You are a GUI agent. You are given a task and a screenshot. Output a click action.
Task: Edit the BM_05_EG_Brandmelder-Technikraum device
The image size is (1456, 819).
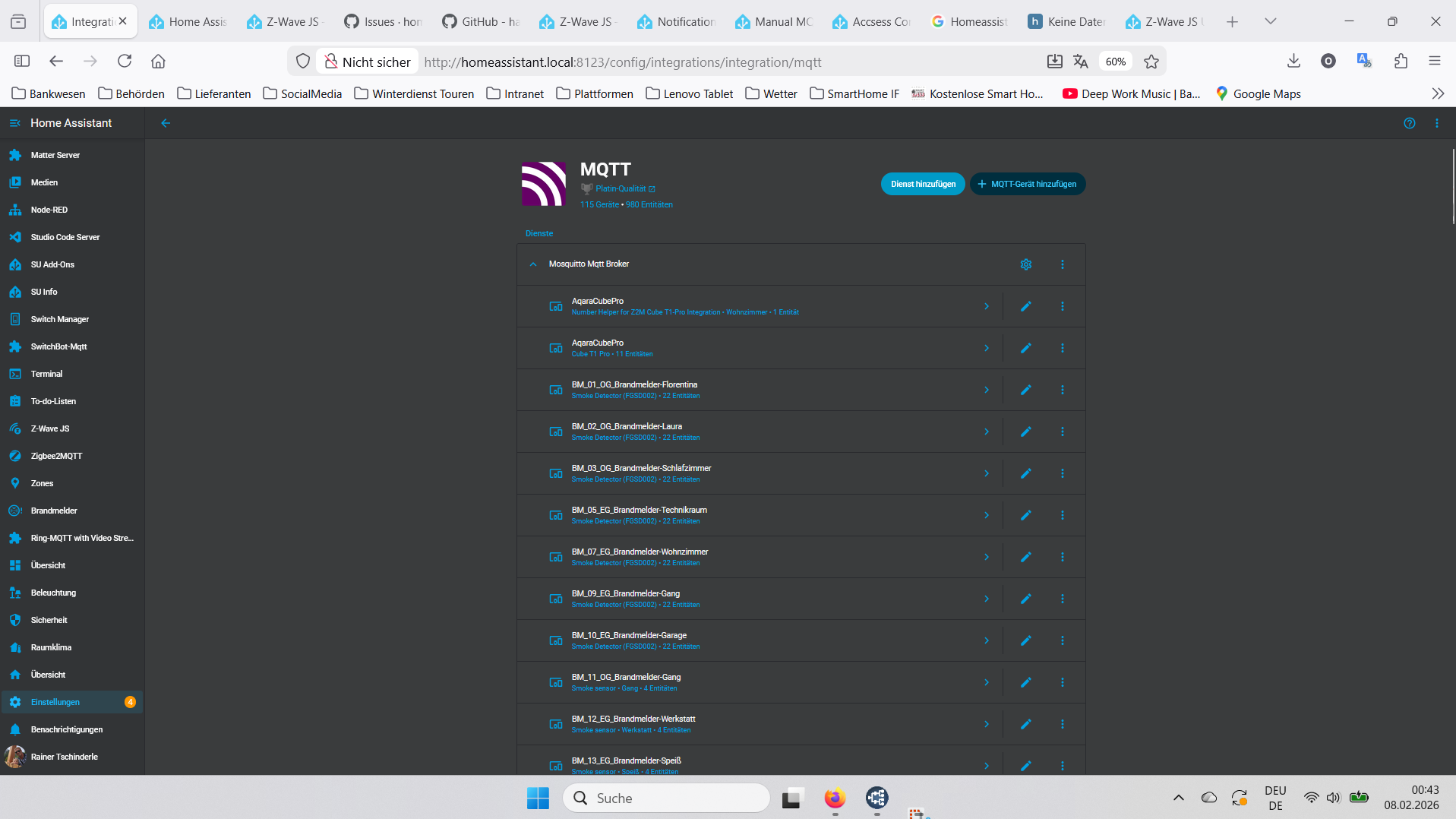[x=1026, y=515]
